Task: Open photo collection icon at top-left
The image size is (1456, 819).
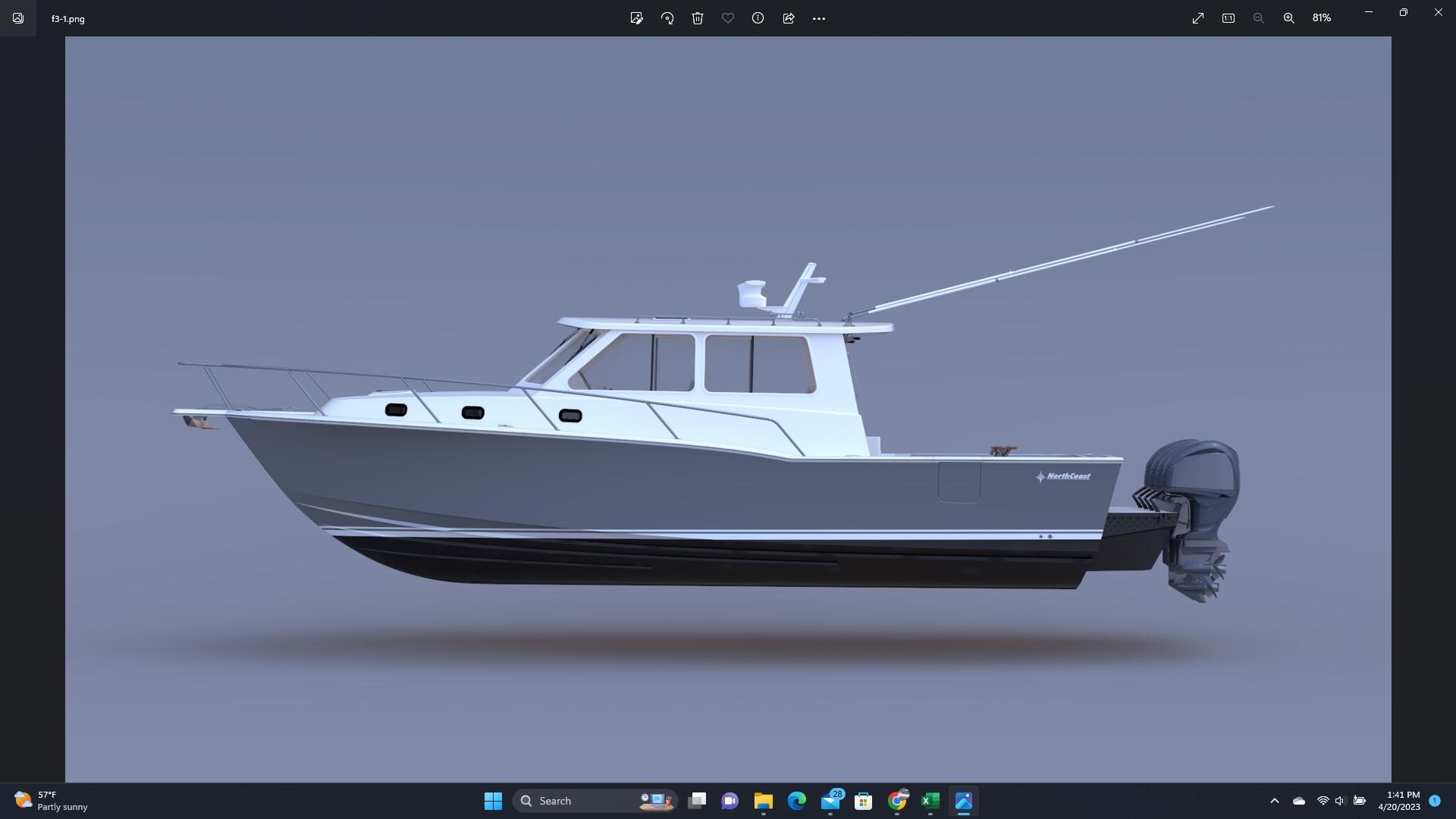Action: pyautogui.click(x=18, y=18)
